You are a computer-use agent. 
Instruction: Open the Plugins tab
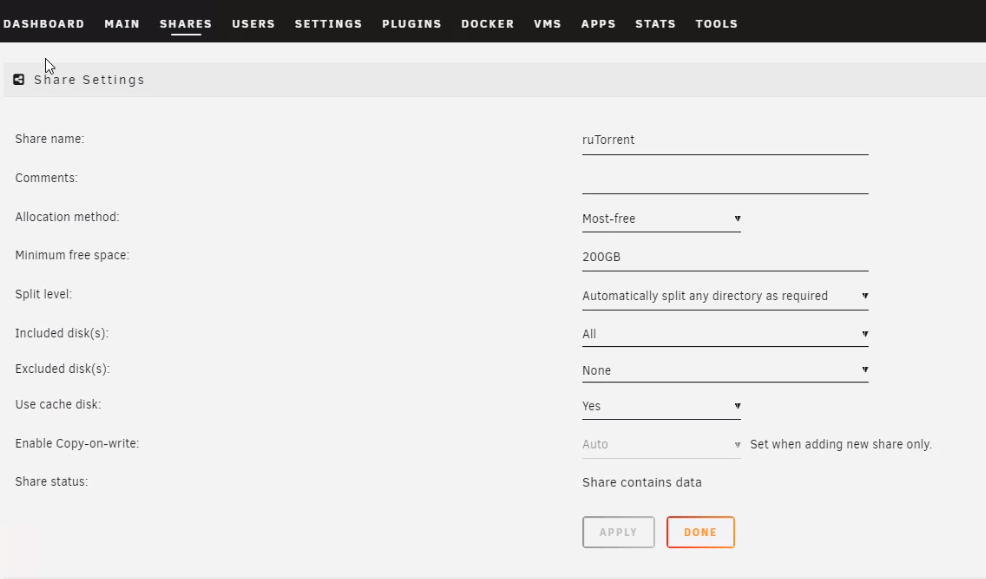click(x=412, y=24)
